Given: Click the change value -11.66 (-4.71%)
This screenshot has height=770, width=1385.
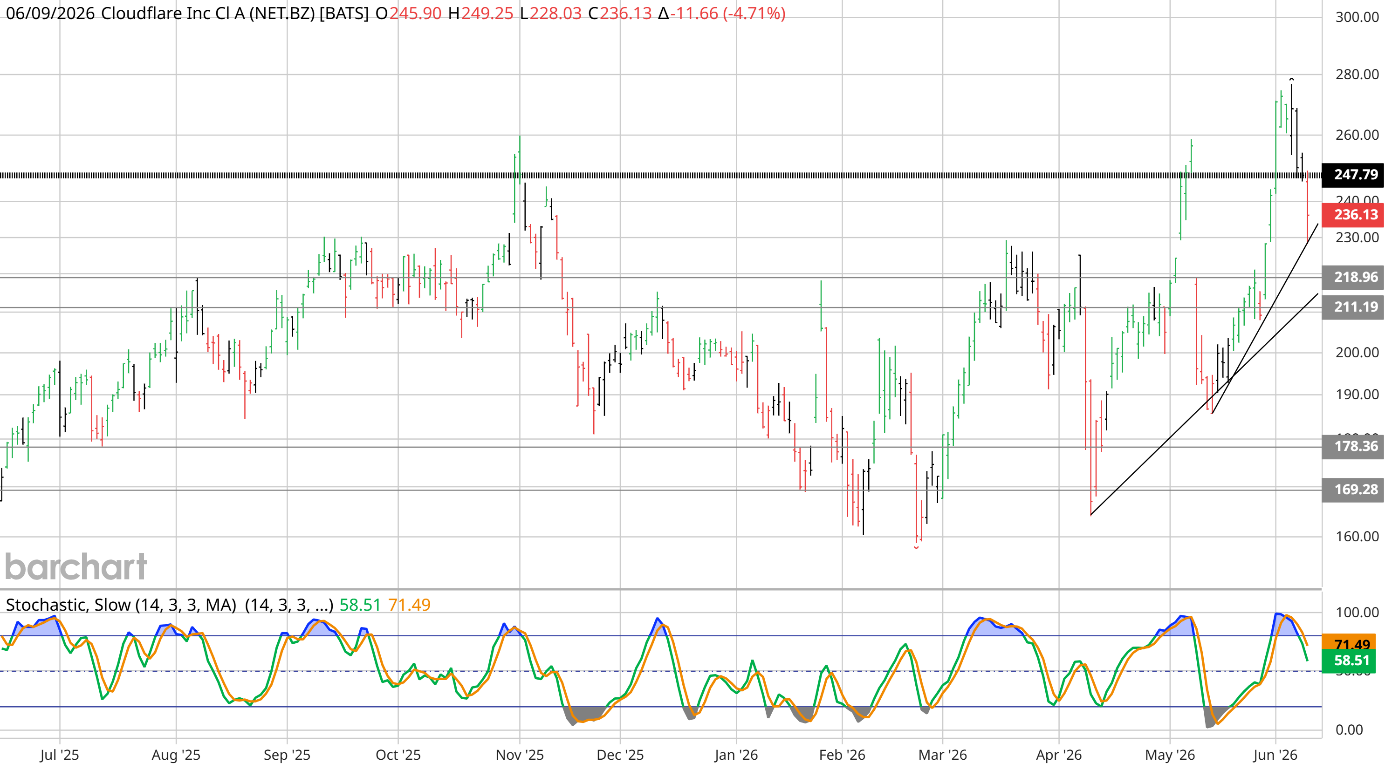Looking at the screenshot, I should [722, 14].
